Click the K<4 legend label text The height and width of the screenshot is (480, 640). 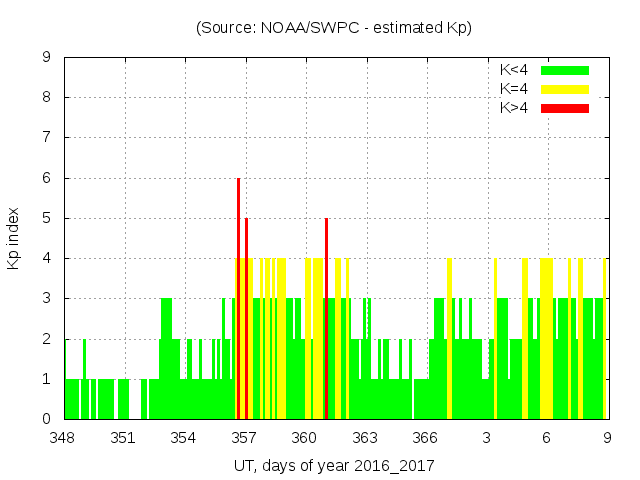click(514, 70)
